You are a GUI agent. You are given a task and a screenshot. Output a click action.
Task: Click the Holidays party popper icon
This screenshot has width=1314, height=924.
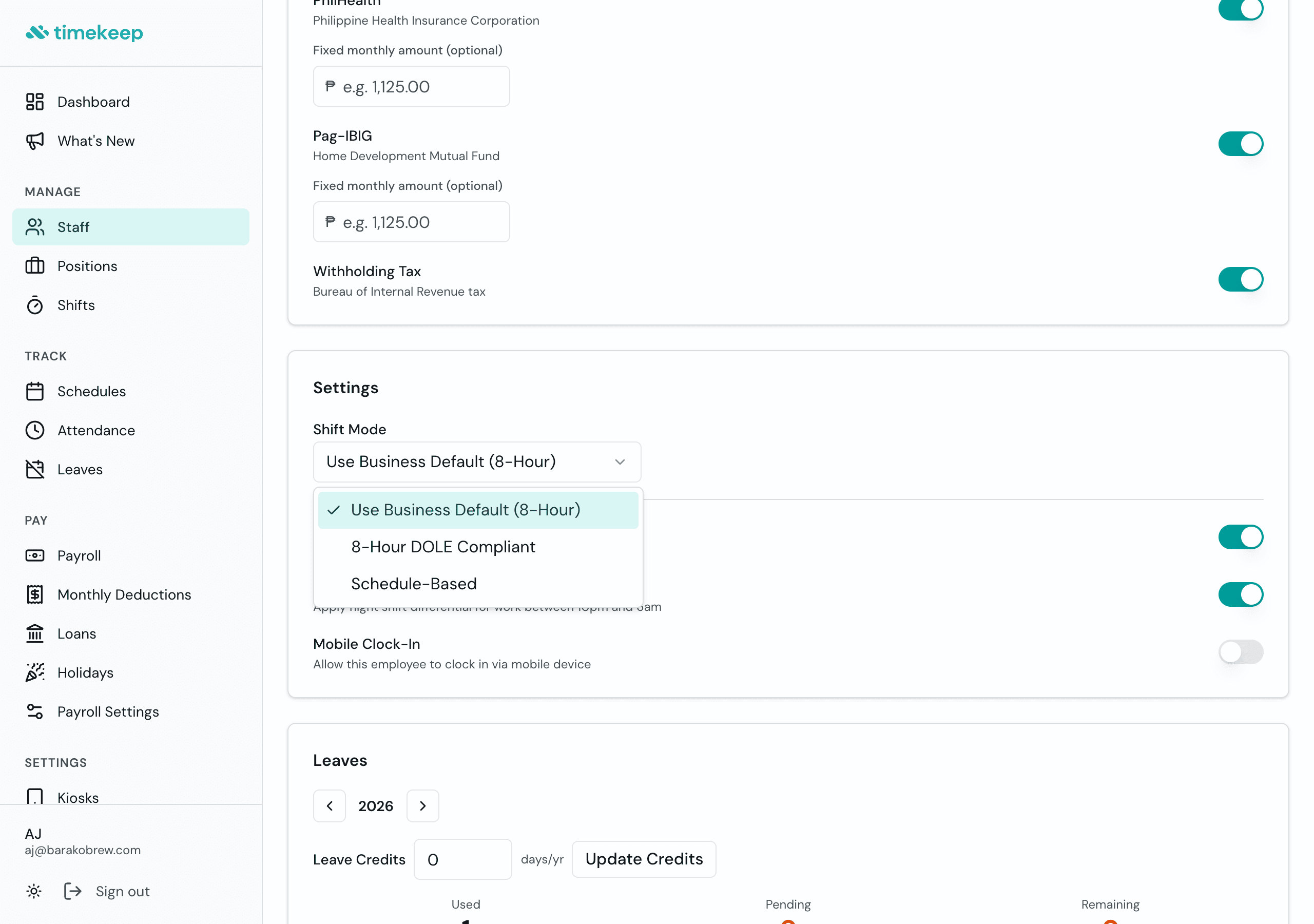pos(34,672)
